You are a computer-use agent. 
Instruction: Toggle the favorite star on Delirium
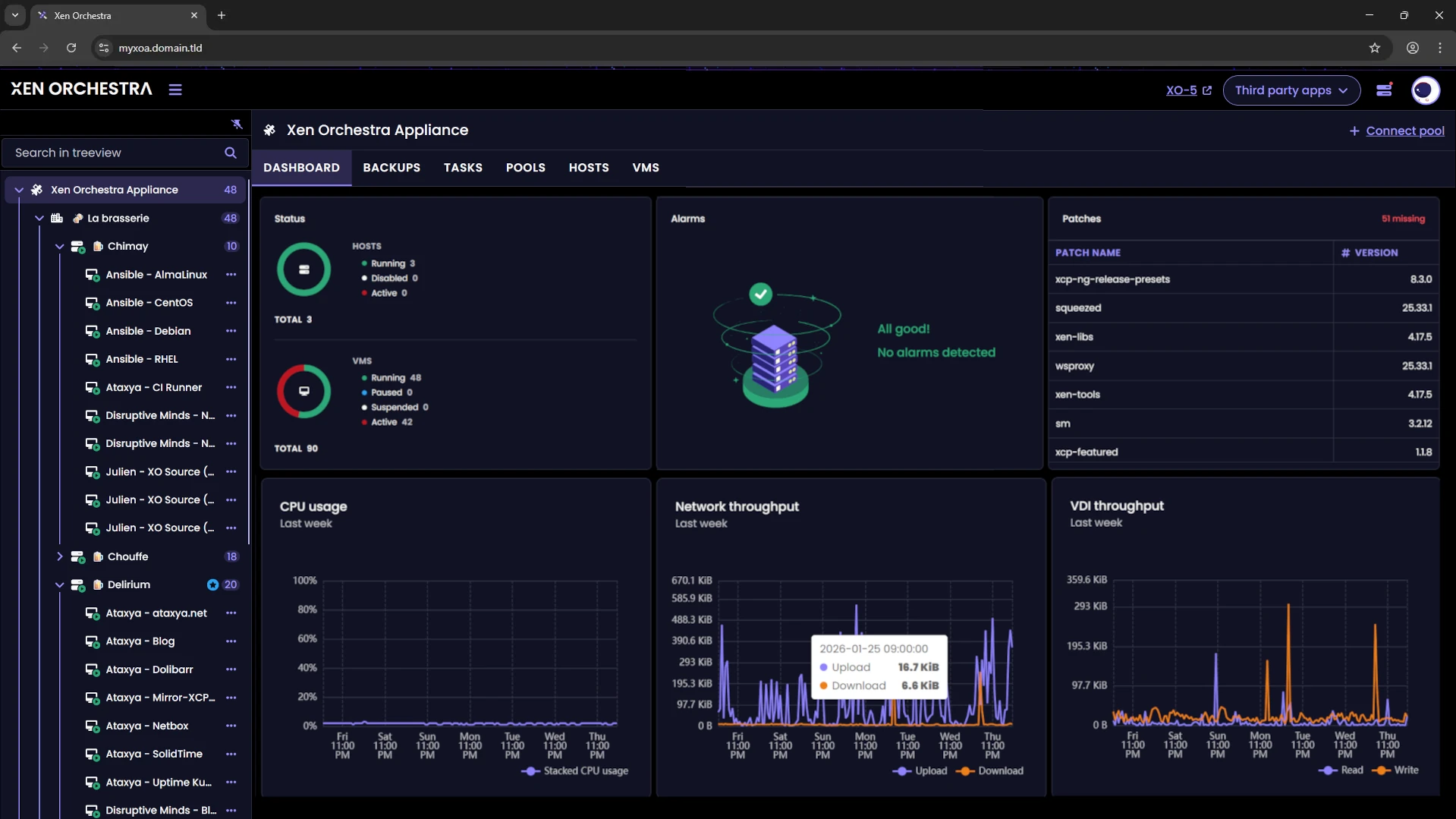(x=212, y=584)
